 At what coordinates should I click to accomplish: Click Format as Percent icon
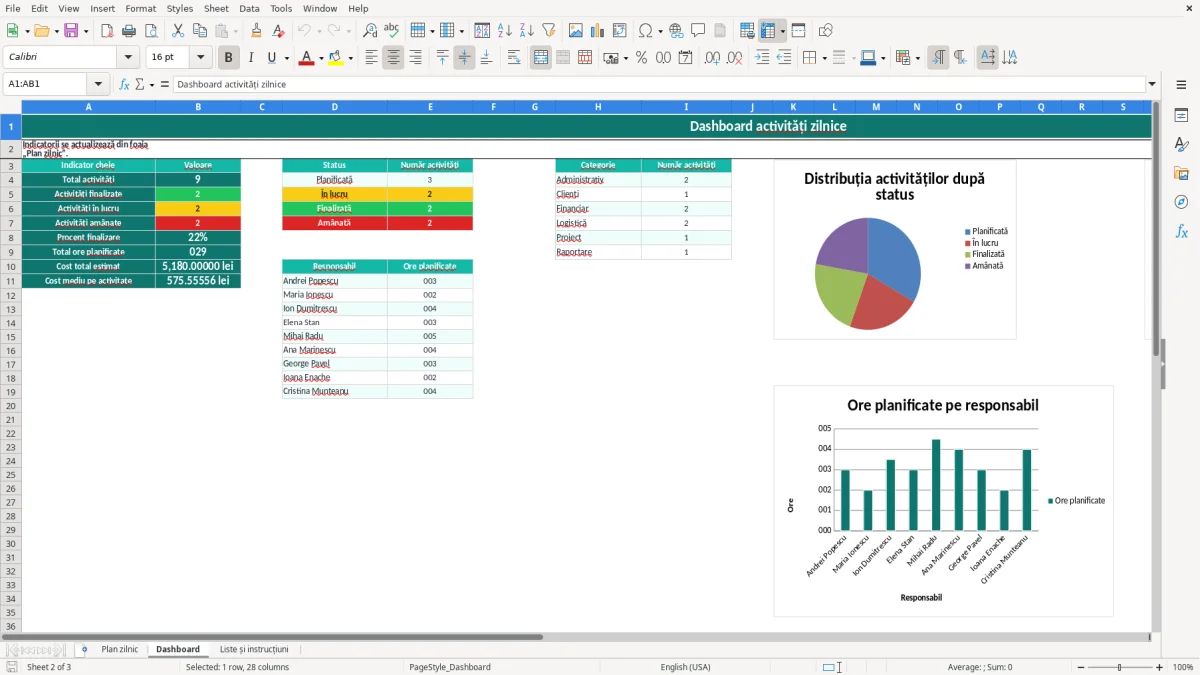pyautogui.click(x=641, y=58)
